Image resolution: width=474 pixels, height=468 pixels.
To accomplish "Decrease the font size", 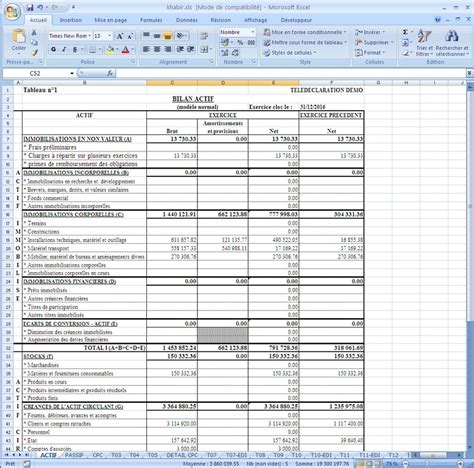I will pos(130,36).
